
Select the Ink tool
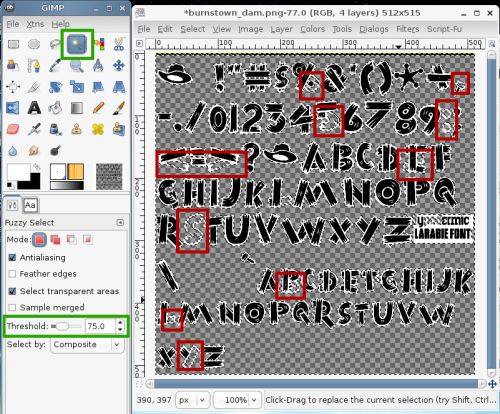[55, 129]
